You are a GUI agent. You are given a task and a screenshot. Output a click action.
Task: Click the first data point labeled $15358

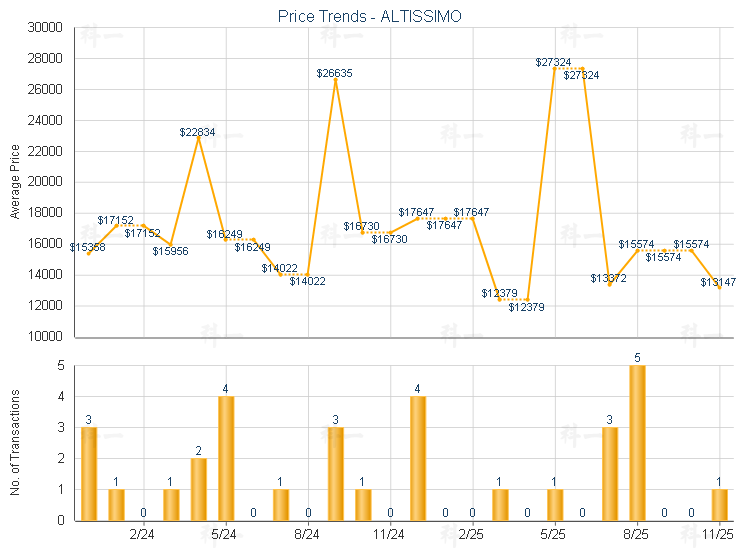coord(89,253)
